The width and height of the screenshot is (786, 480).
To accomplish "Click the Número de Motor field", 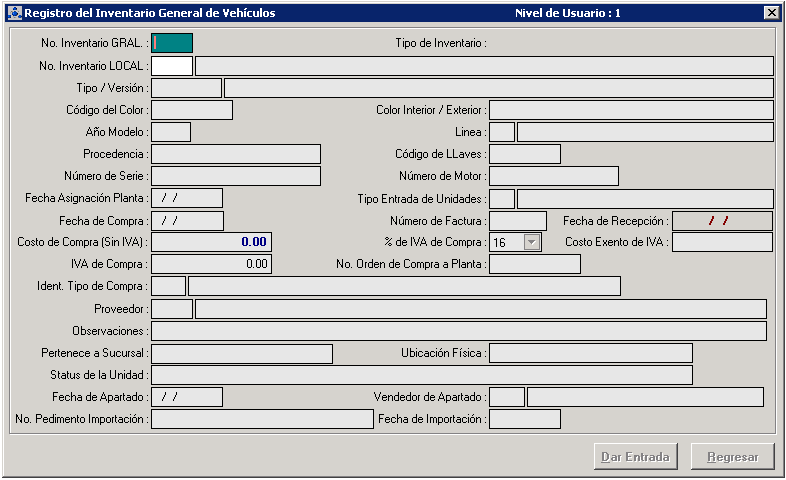I will (x=553, y=176).
